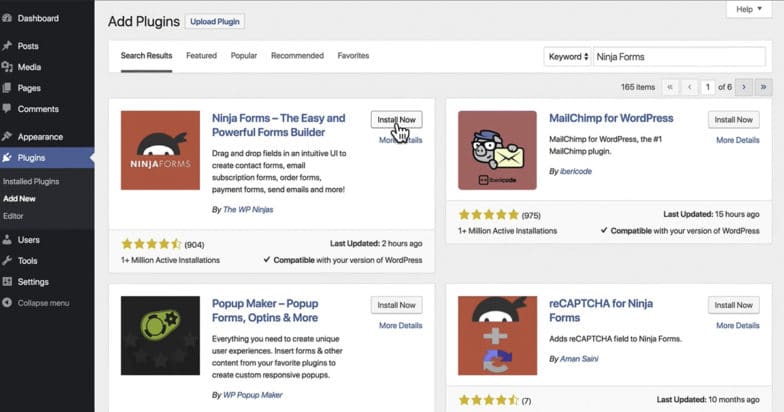This screenshot has width=784, height=412.
Task: Click the Dashboard icon in sidebar
Action: tap(8, 18)
